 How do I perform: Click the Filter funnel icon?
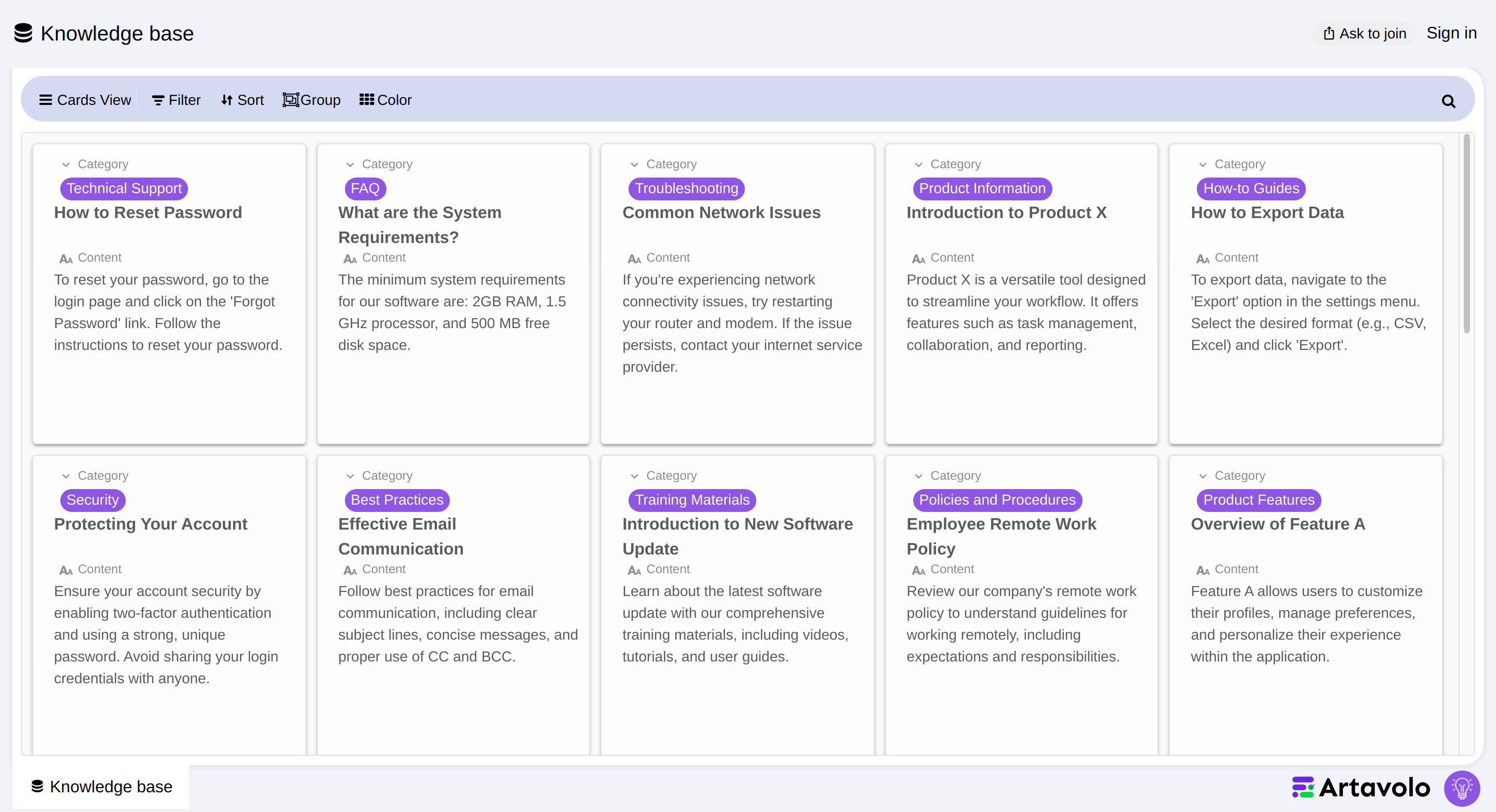click(x=157, y=100)
